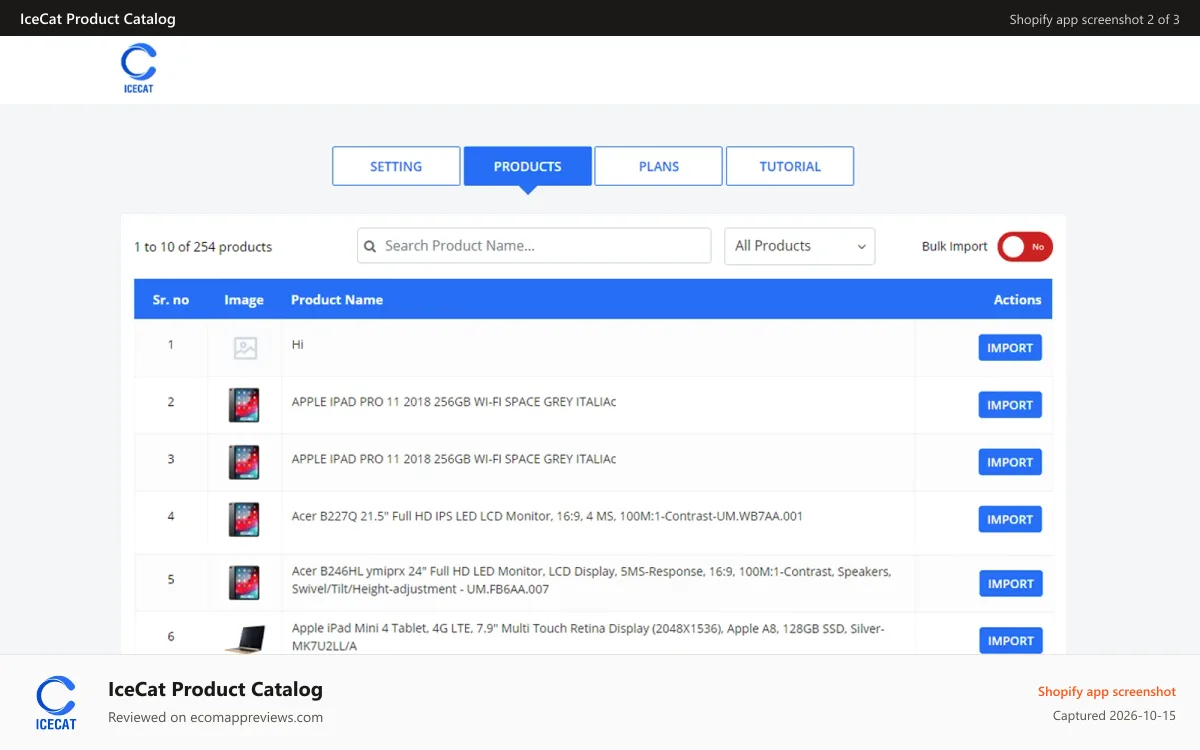
Task: Import the Acer B246HL monitor
Action: 1010,583
